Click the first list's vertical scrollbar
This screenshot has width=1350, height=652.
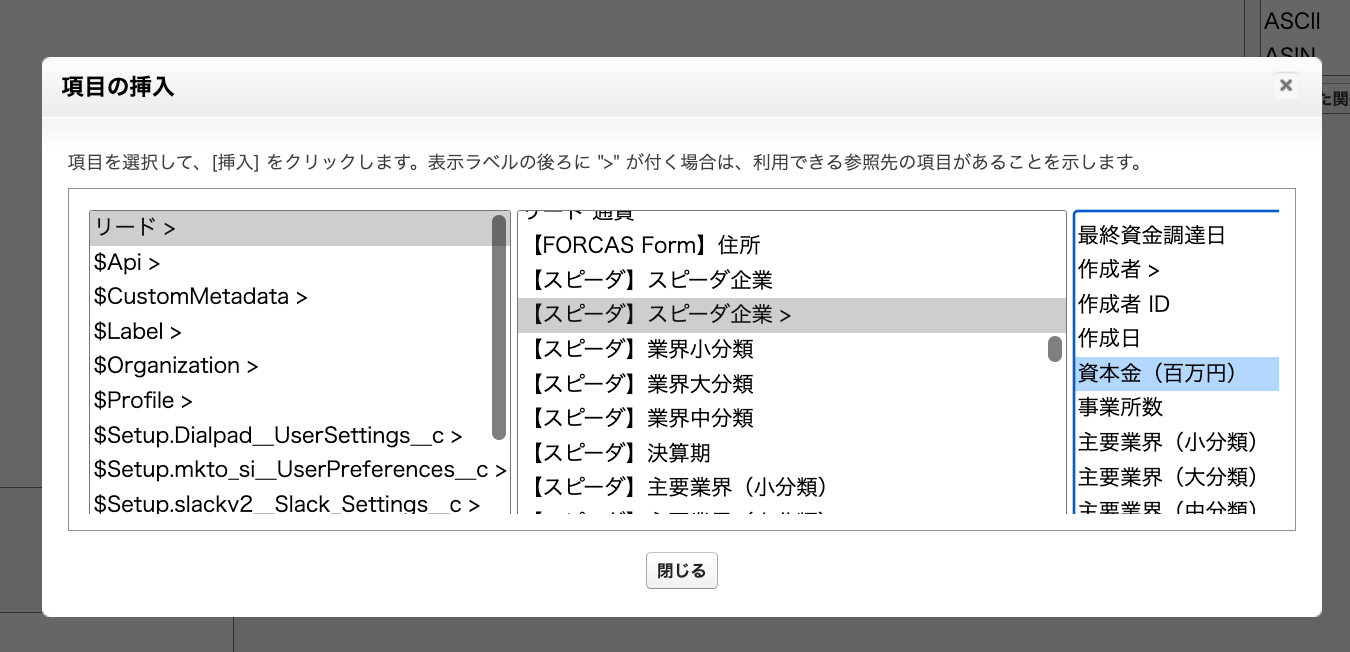(500, 328)
